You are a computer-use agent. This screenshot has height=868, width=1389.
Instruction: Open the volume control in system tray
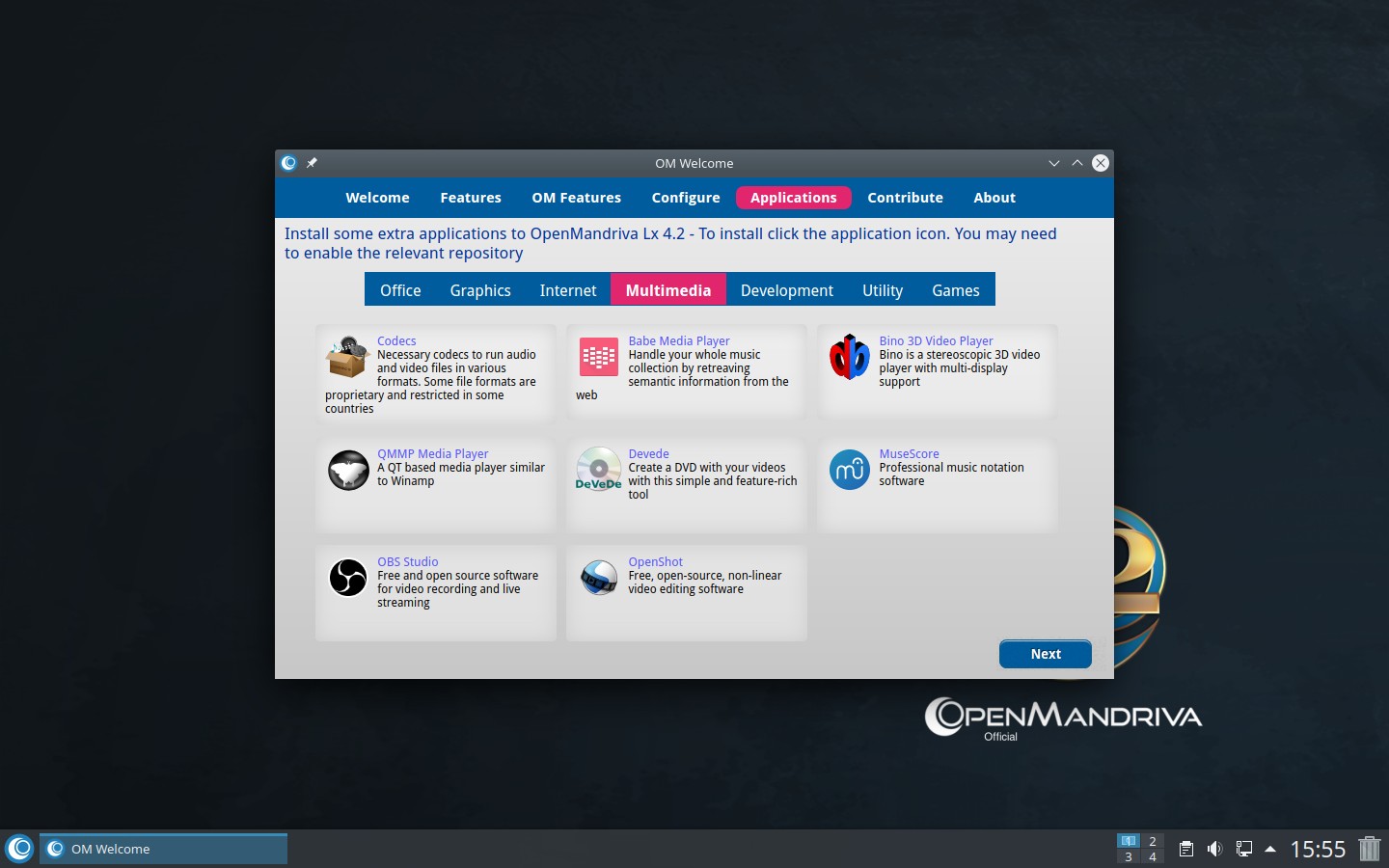1214,849
